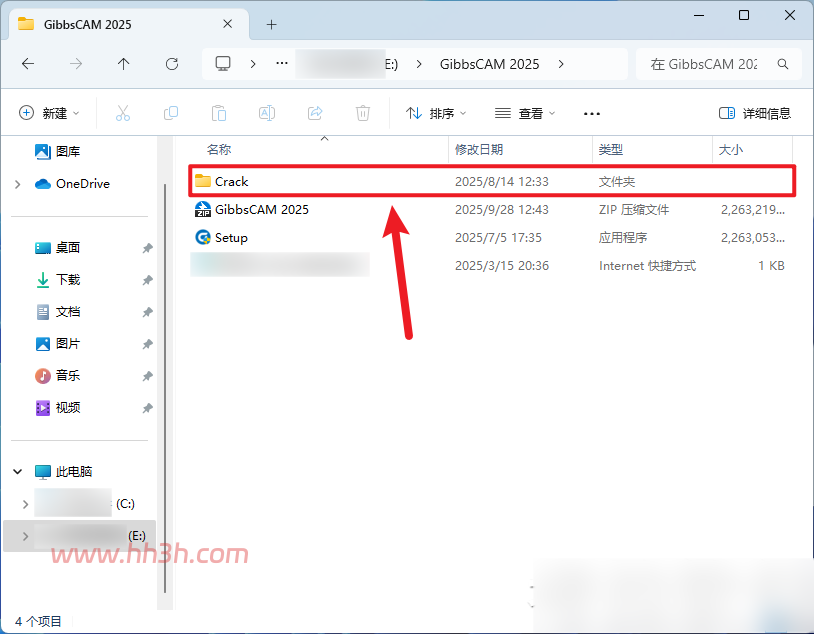Open the 排序 sort dropdown
814x634 pixels.
click(x=436, y=113)
